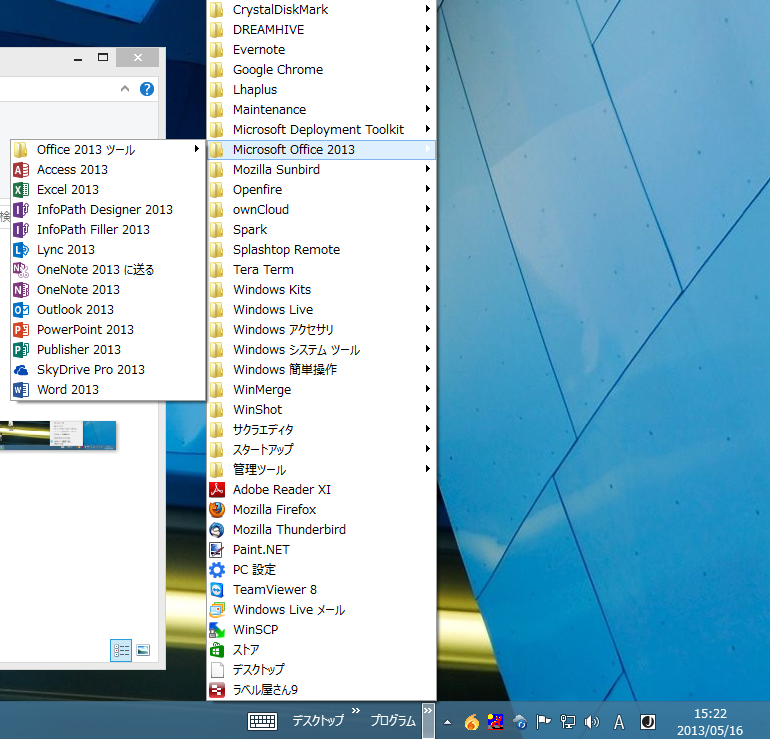Click the help question mark icon in the window
Viewport: 770px width, 739px height.
147,89
